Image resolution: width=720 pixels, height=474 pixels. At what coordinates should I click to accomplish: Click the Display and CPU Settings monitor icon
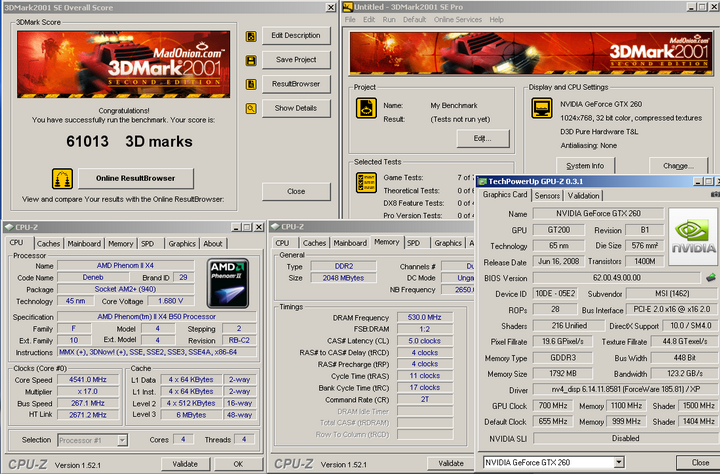tap(541, 109)
